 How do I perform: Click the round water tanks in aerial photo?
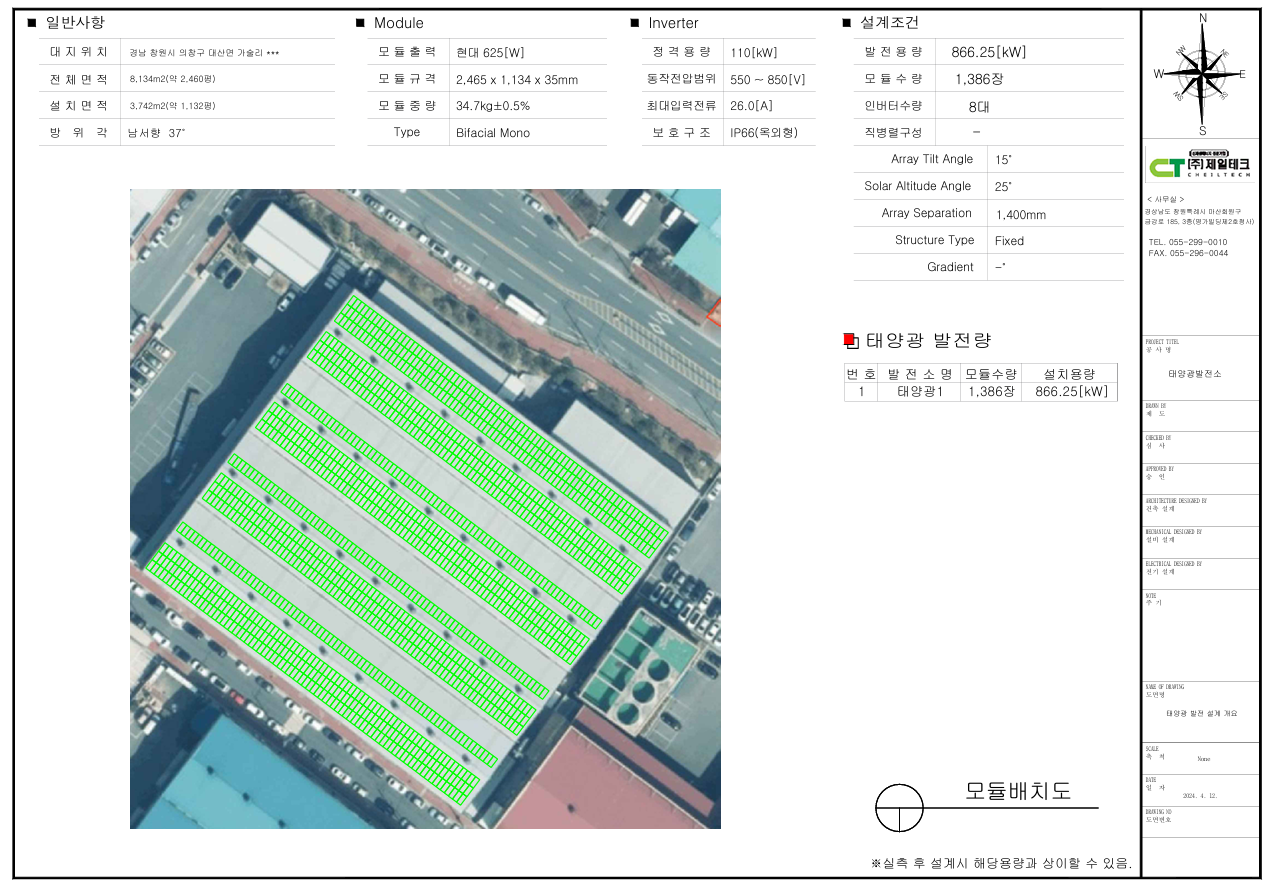click(641, 690)
